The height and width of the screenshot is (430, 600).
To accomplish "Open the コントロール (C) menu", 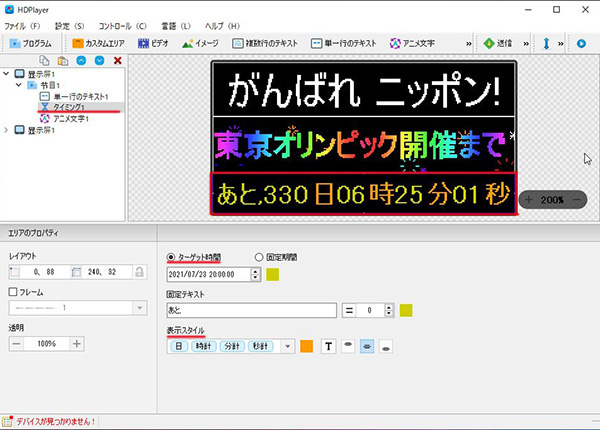I will (x=122, y=26).
